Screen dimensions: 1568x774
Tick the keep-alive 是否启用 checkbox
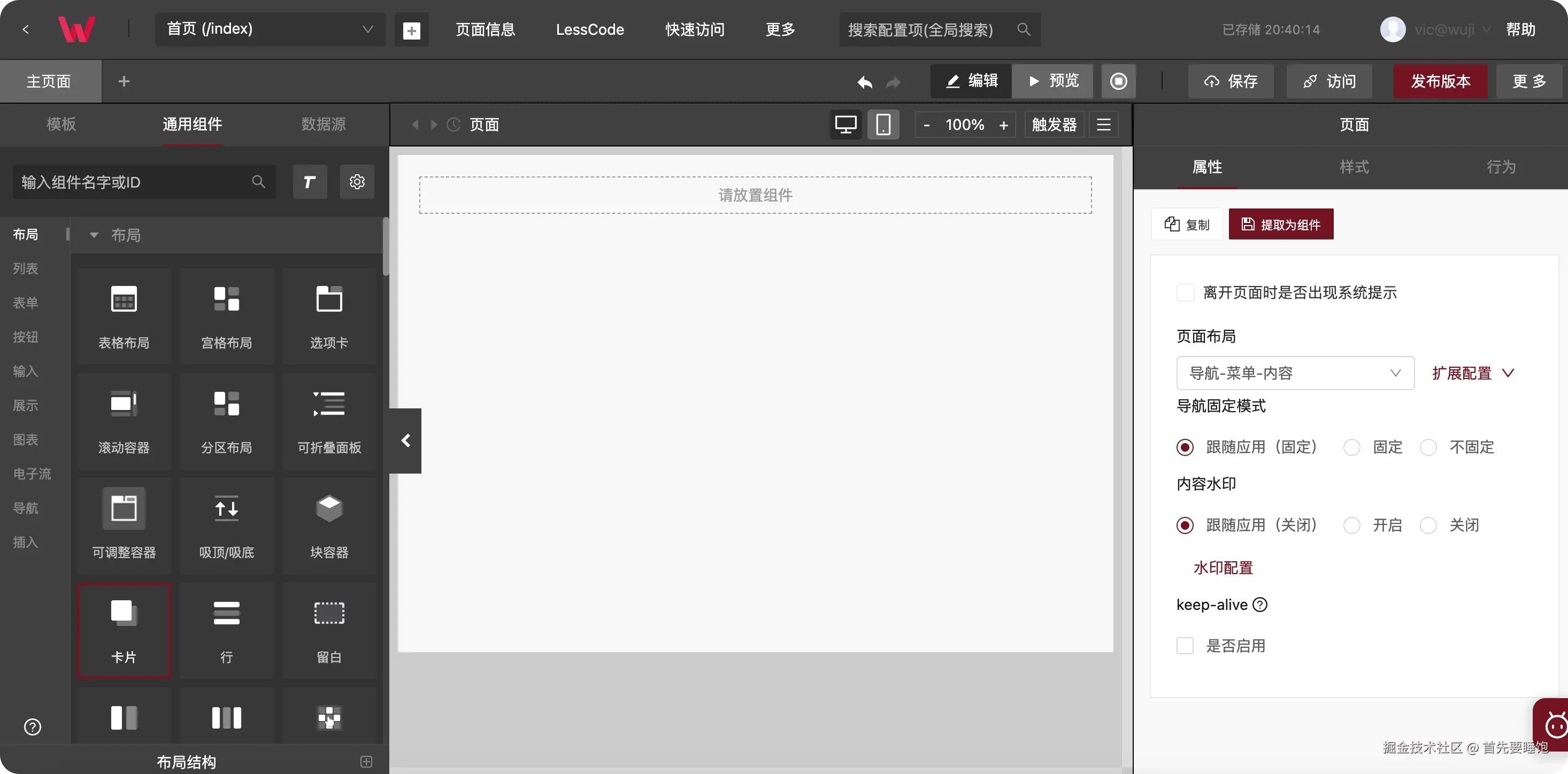1185,646
